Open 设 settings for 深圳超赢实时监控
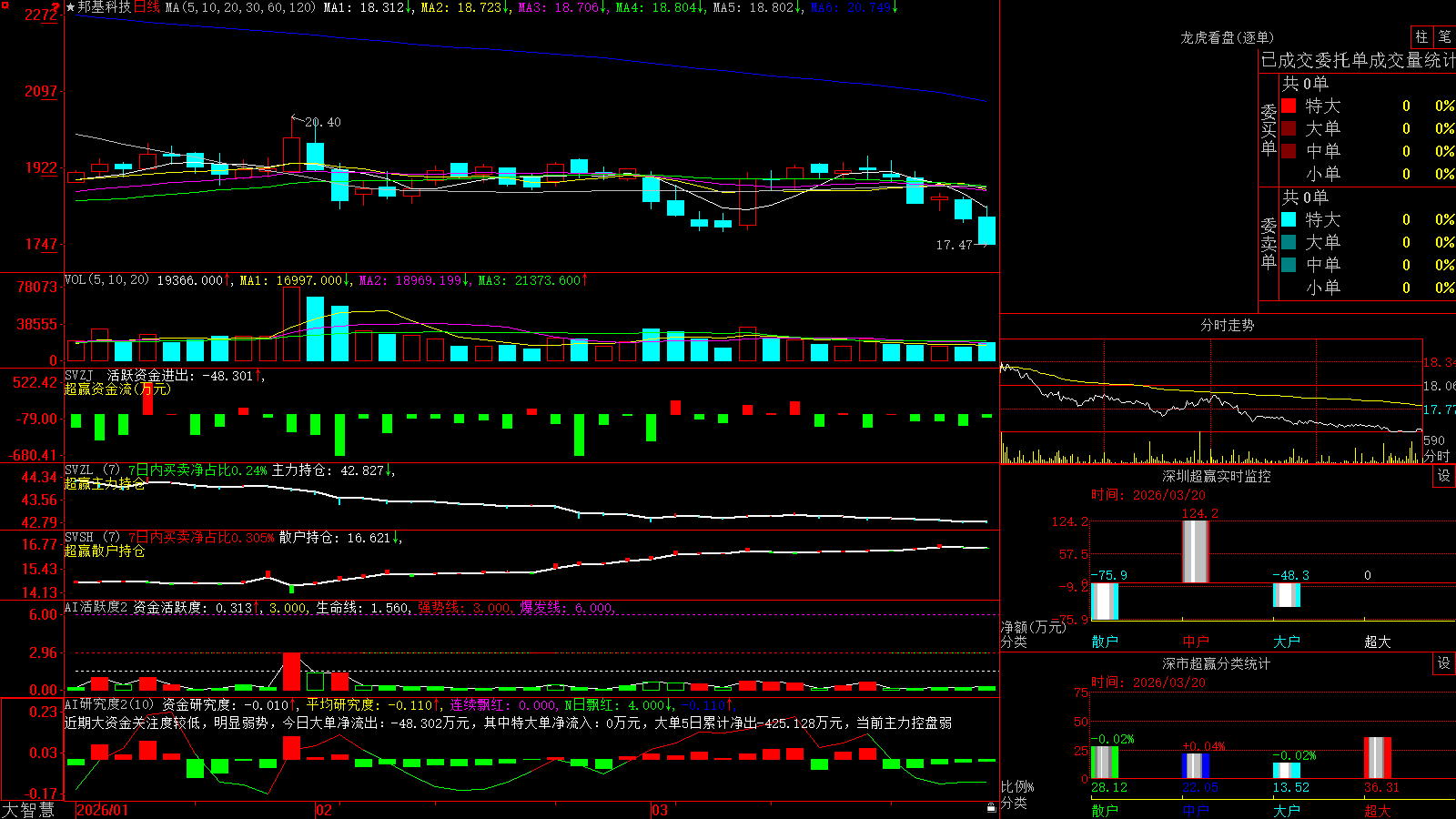1456x819 pixels. (x=1444, y=476)
